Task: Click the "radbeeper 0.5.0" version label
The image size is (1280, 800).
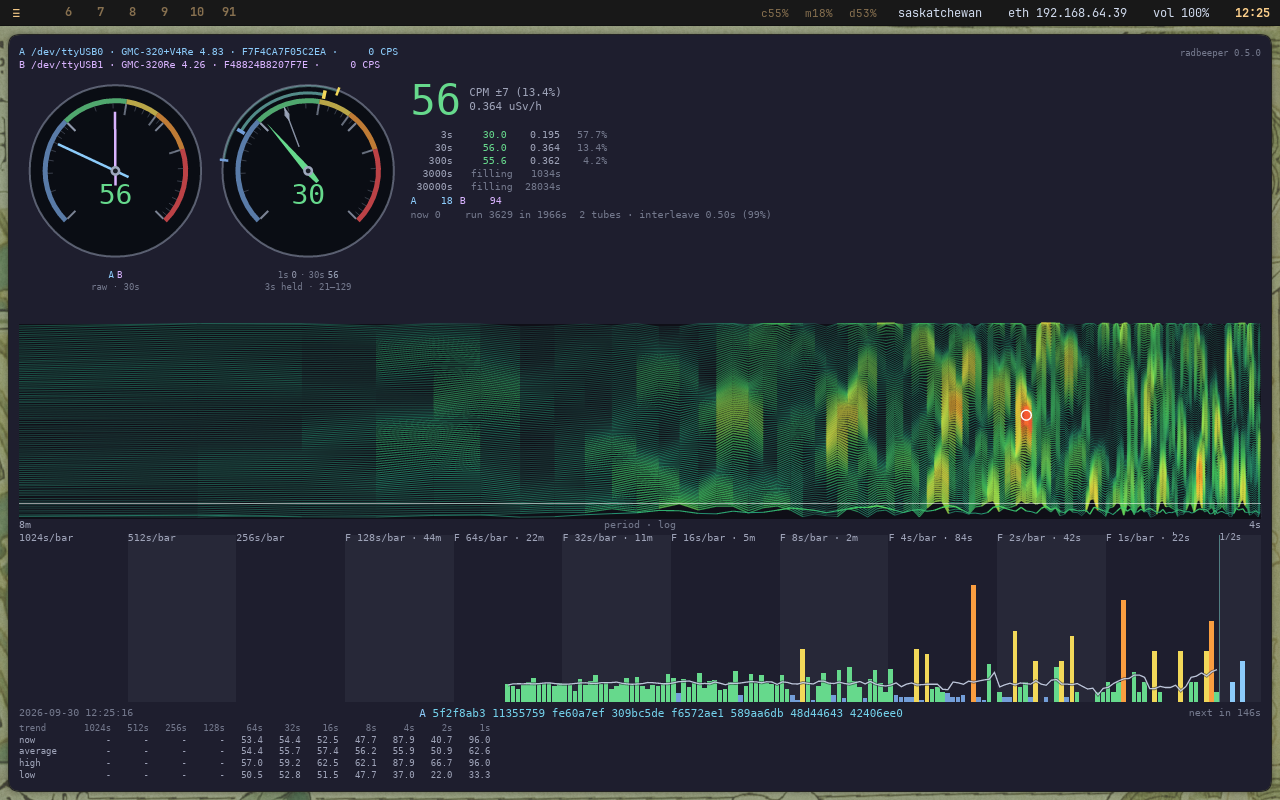Action: pyautogui.click(x=1220, y=53)
